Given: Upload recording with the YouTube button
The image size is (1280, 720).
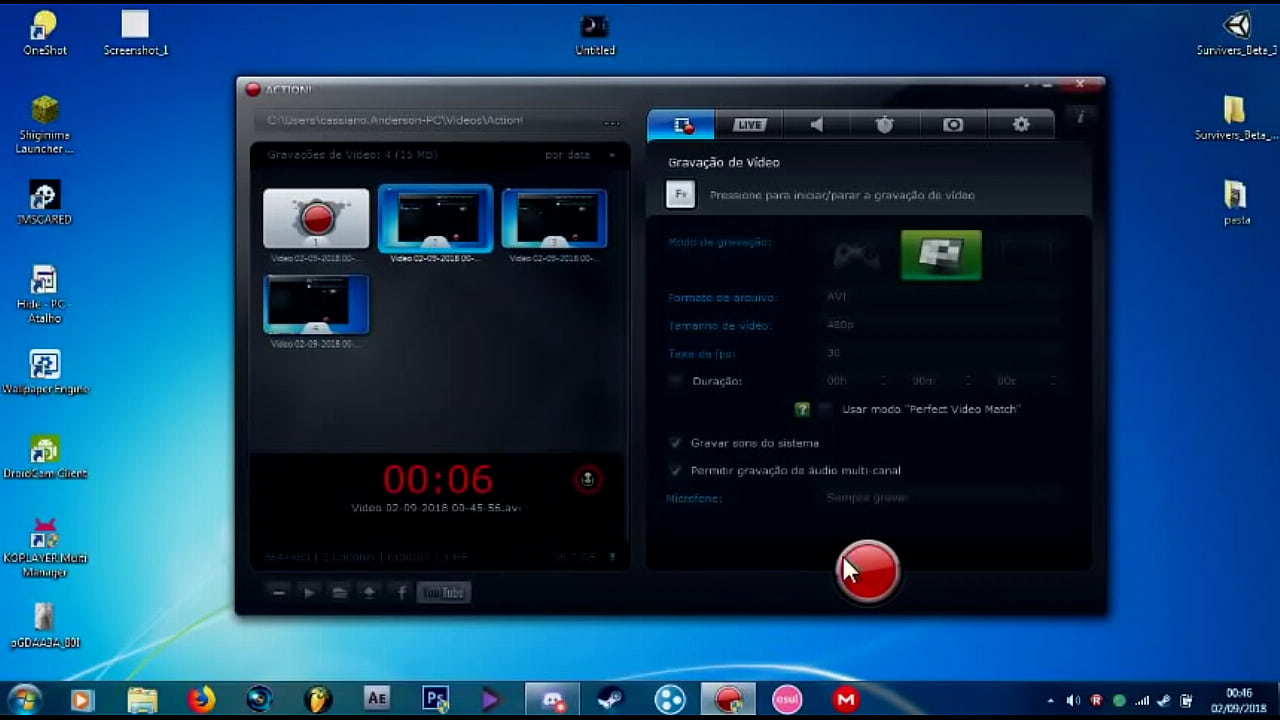Looking at the screenshot, I should (443, 593).
